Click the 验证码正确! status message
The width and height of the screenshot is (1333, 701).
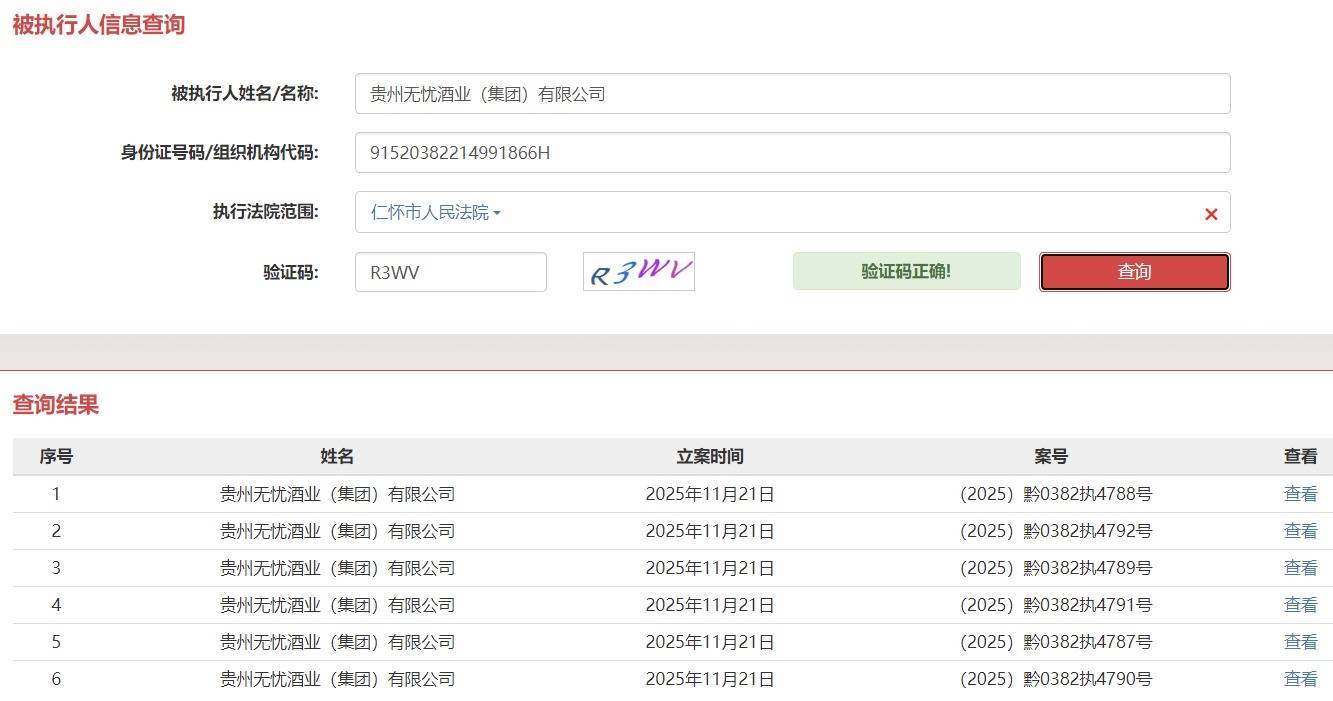[x=906, y=272]
